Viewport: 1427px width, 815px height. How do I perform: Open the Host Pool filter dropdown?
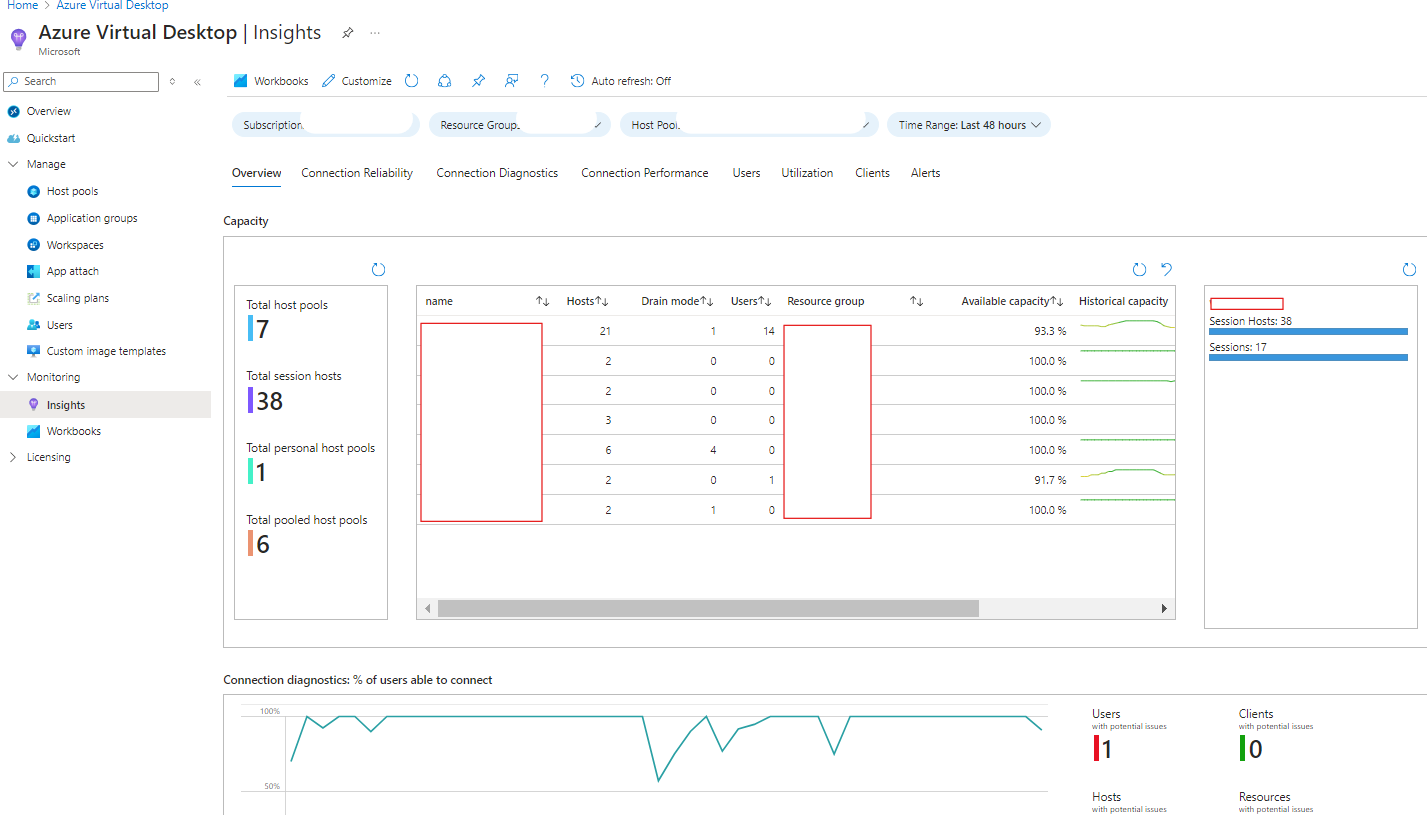tap(749, 125)
